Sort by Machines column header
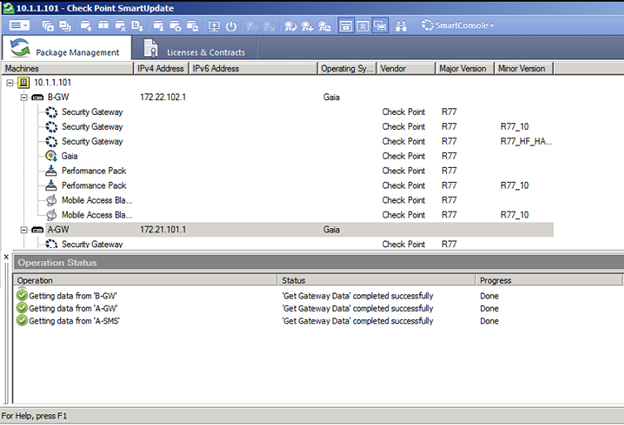Viewport: 624px width, 425px height. [67, 68]
